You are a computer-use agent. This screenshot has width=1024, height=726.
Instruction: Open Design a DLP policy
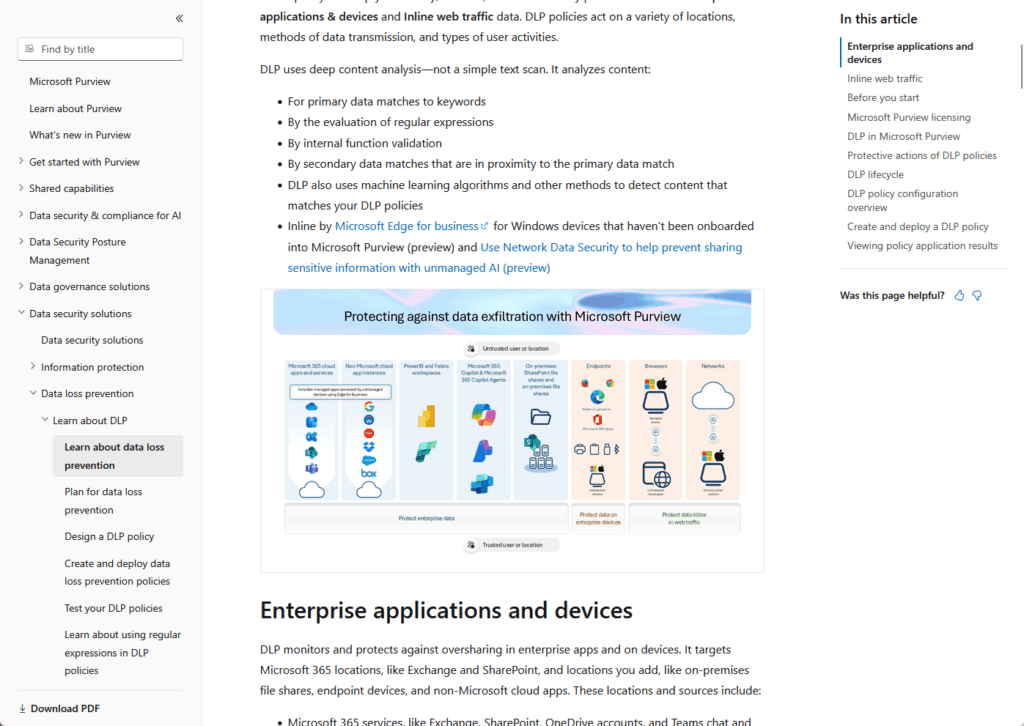[109, 536]
